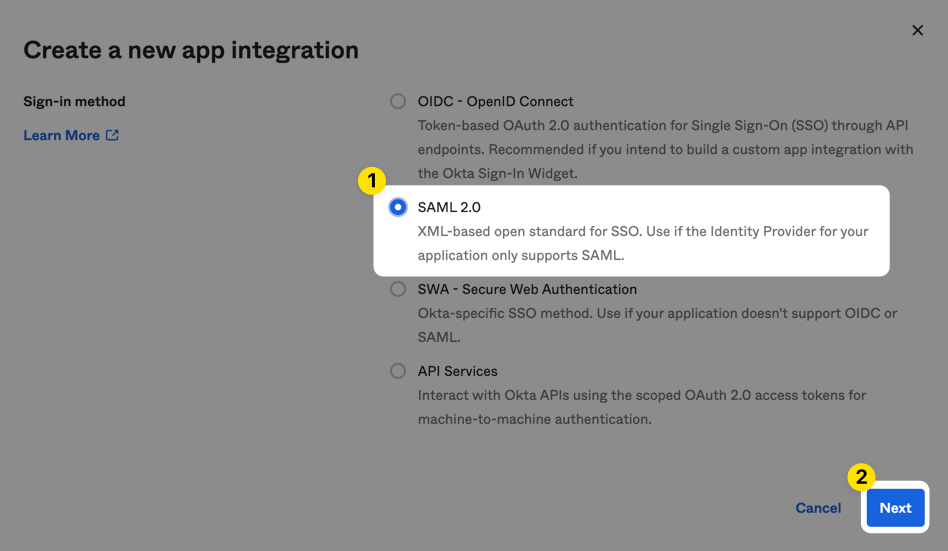
Task: Select the OIDC - OpenID Connect radio button
Action: pos(398,101)
